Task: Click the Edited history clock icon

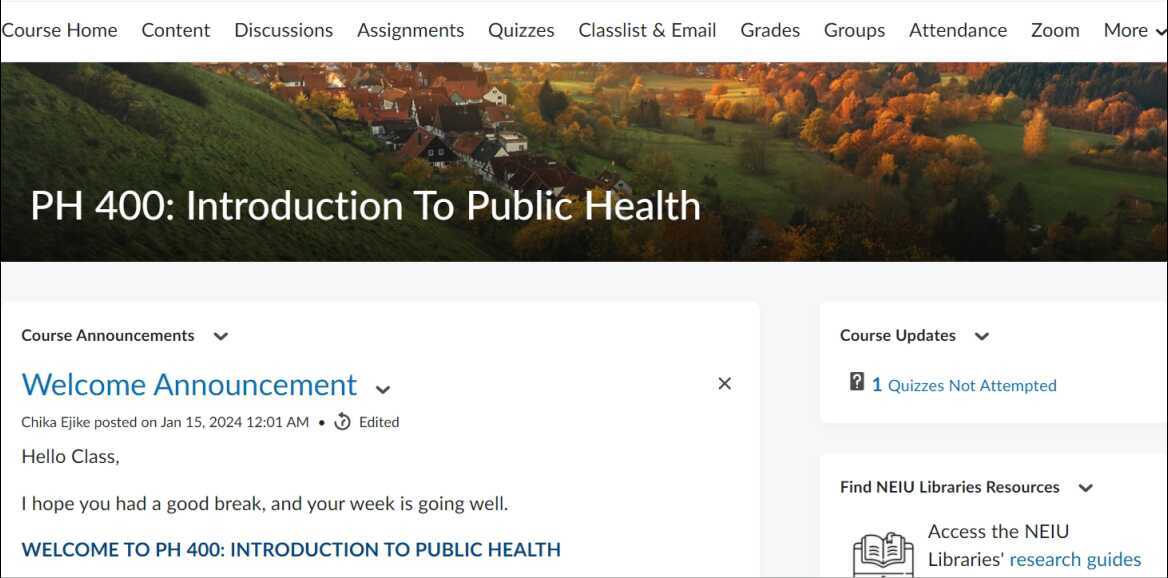Action: pos(342,422)
